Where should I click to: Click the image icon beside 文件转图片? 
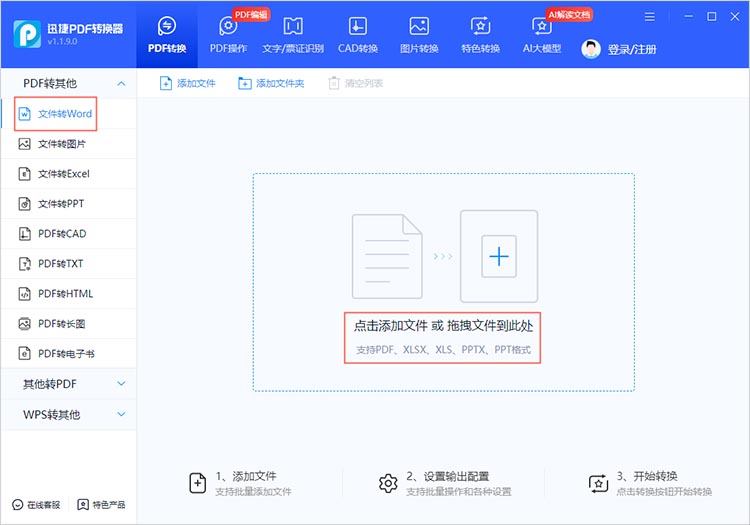point(24,144)
